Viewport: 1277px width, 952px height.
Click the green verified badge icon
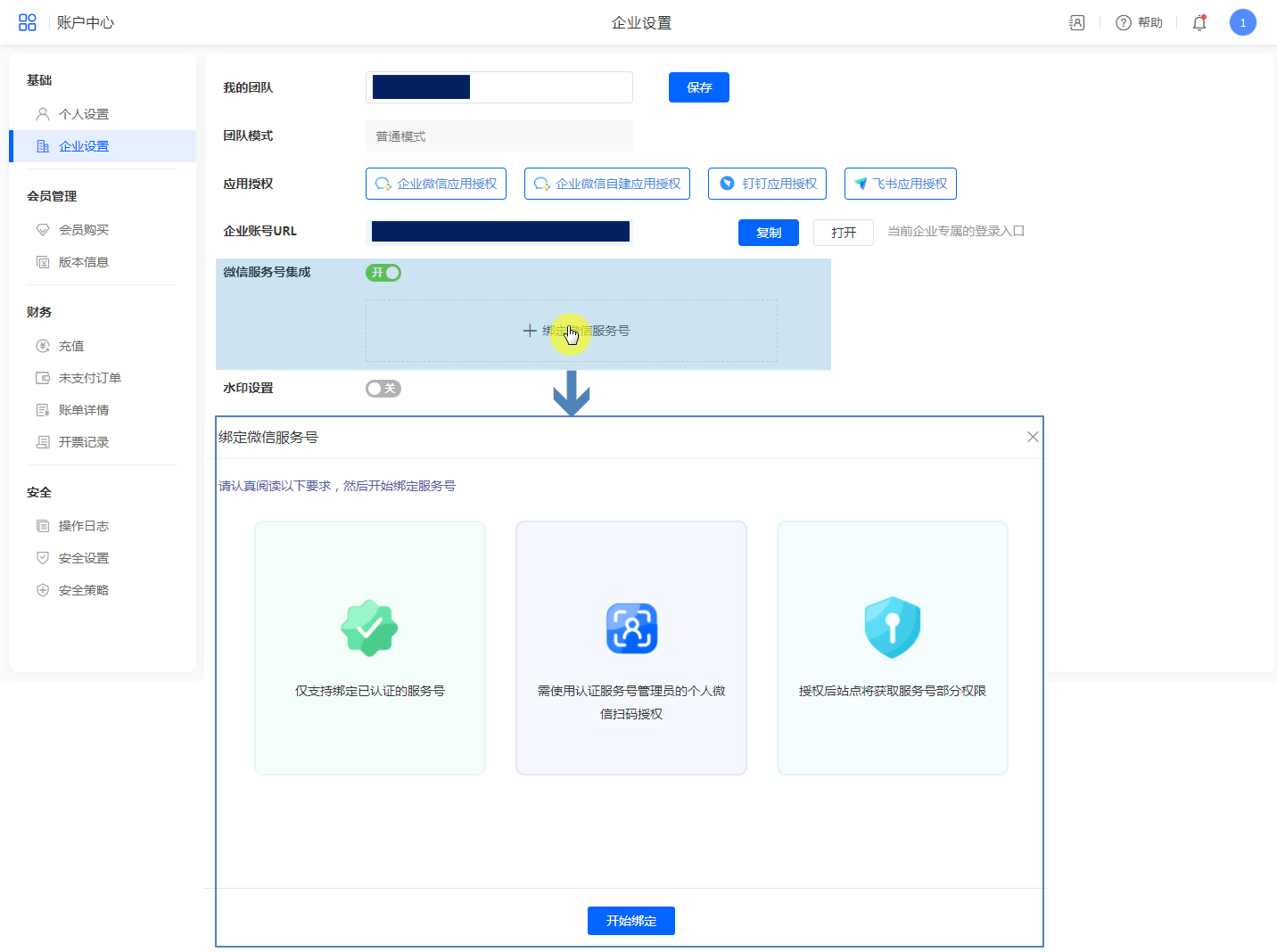coord(369,628)
